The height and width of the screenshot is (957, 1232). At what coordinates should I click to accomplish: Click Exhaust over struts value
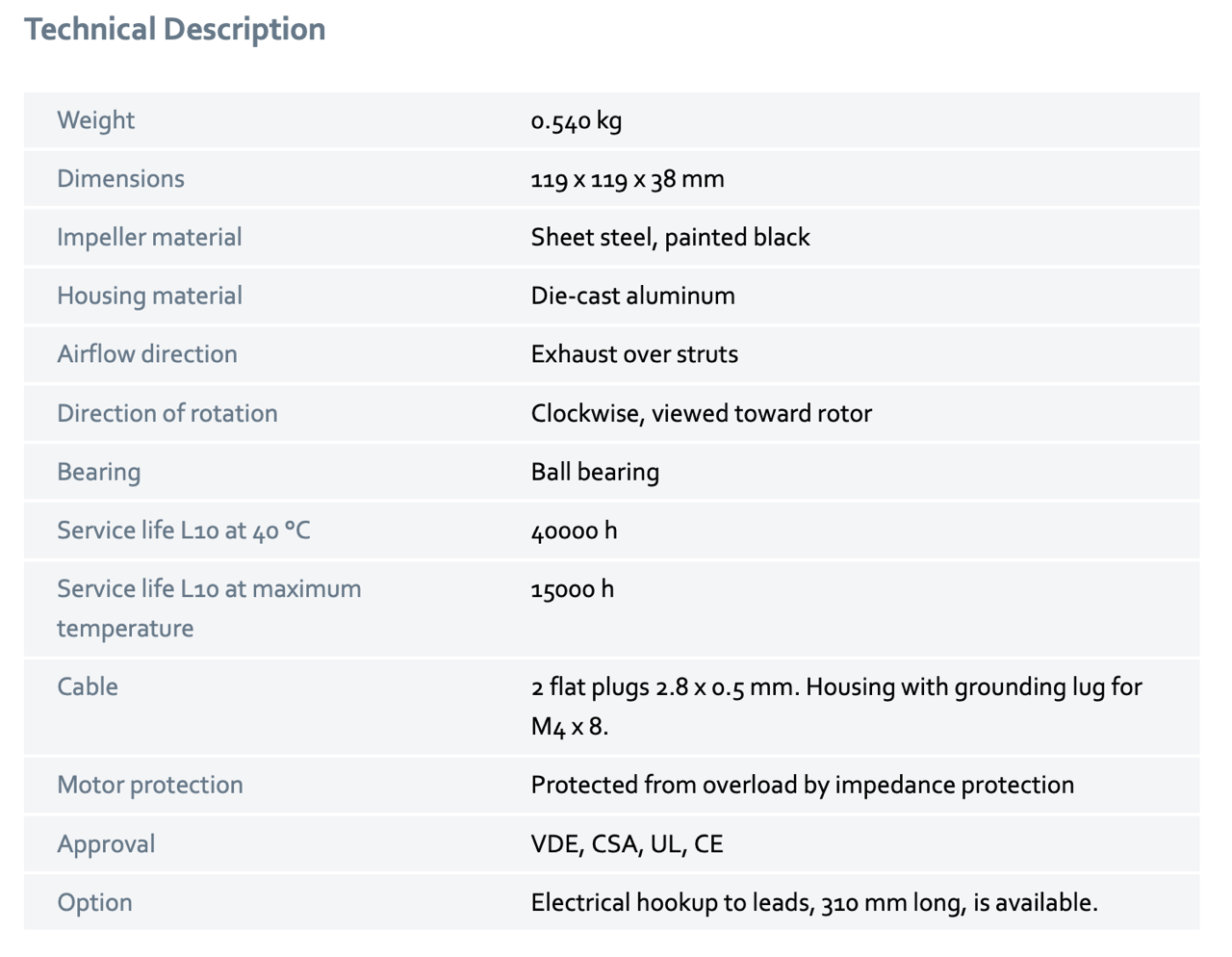coord(634,354)
